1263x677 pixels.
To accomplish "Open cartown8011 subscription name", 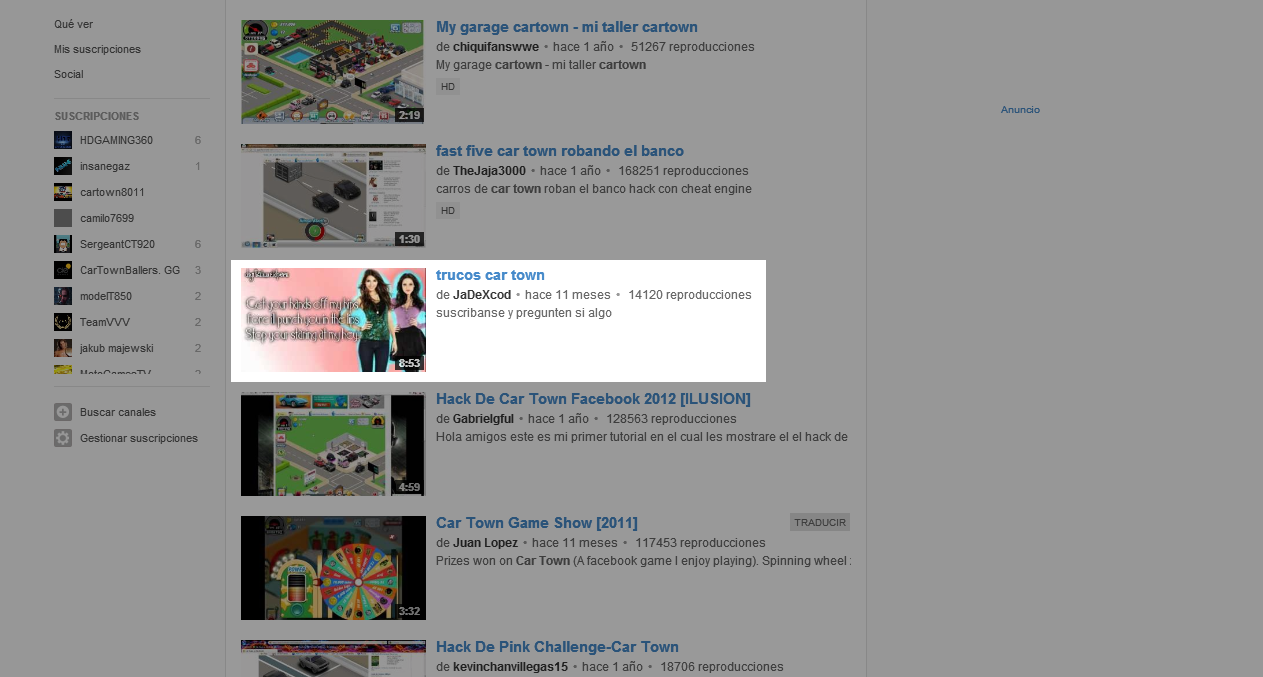I will pyautogui.click(x=112, y=192).
